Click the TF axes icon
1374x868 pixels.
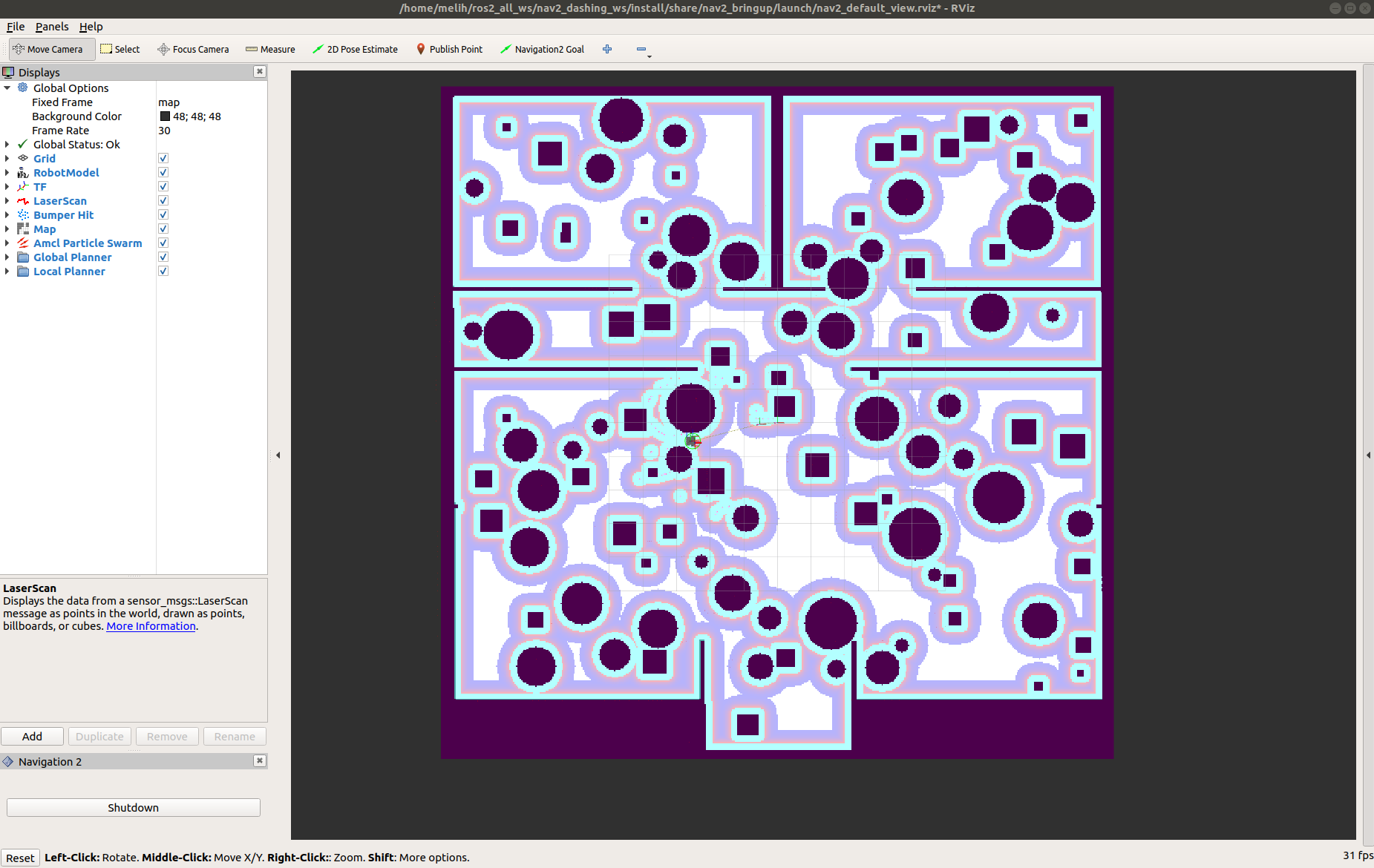coord(23,186)
